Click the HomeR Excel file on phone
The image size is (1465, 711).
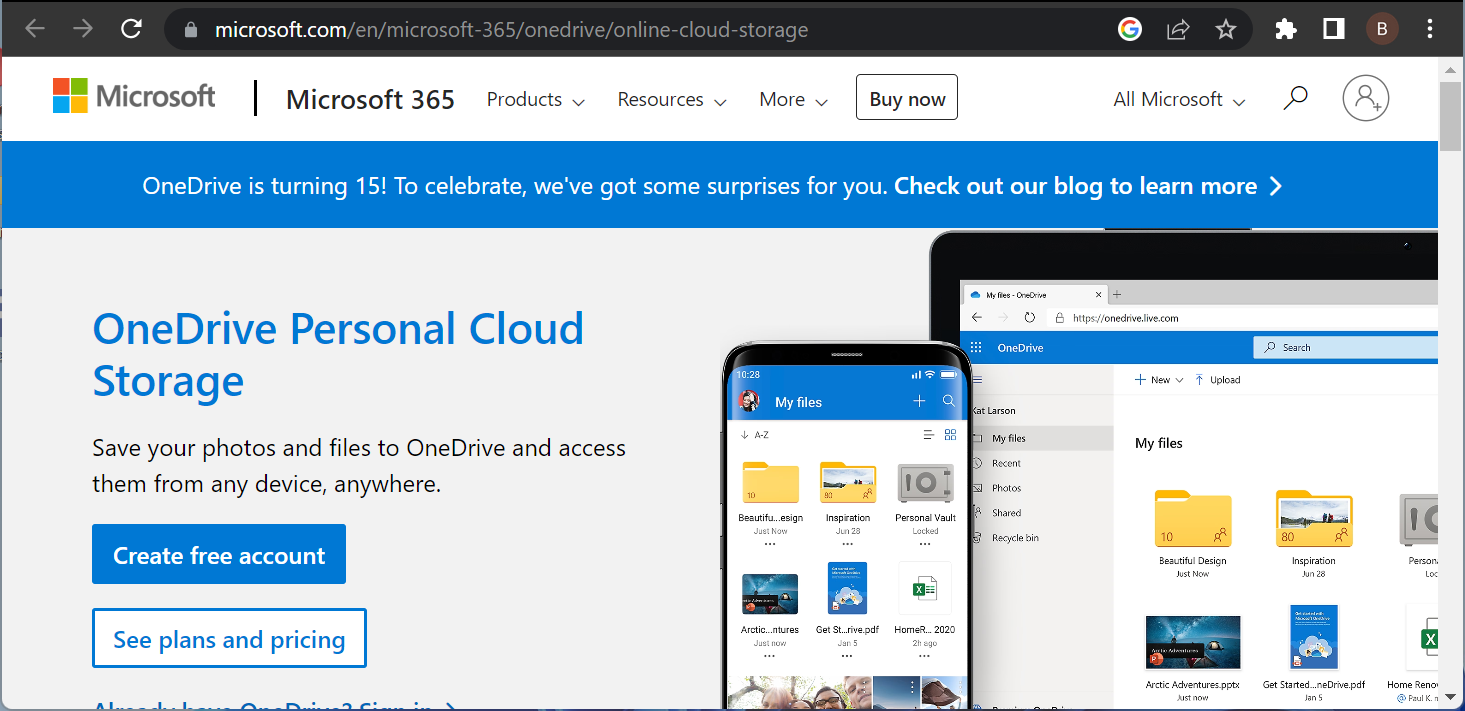point(925,588)
